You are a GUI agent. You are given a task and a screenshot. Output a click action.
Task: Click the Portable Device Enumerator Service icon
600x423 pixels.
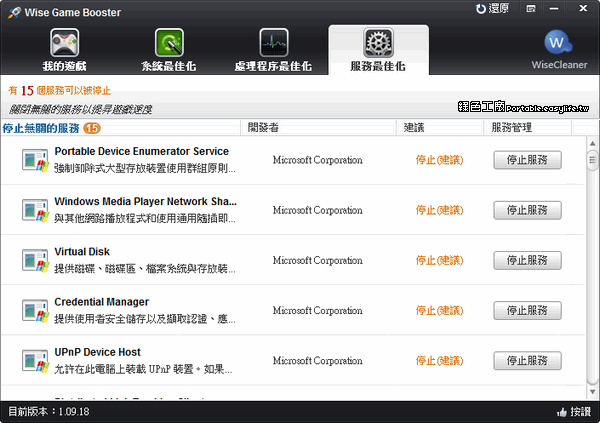[x=35, y=160]
